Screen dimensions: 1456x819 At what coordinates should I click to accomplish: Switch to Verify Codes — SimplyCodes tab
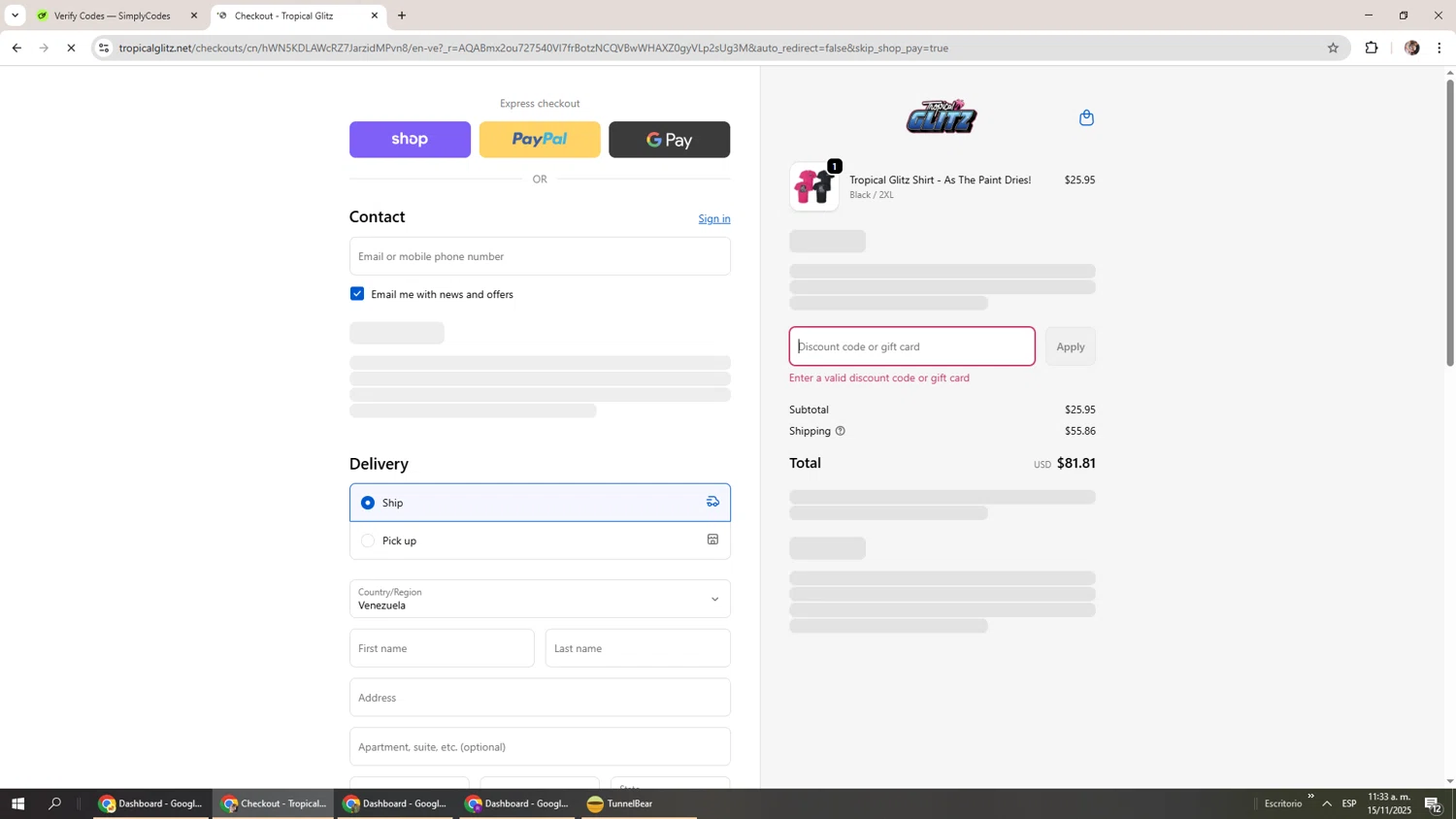[113, 16]
